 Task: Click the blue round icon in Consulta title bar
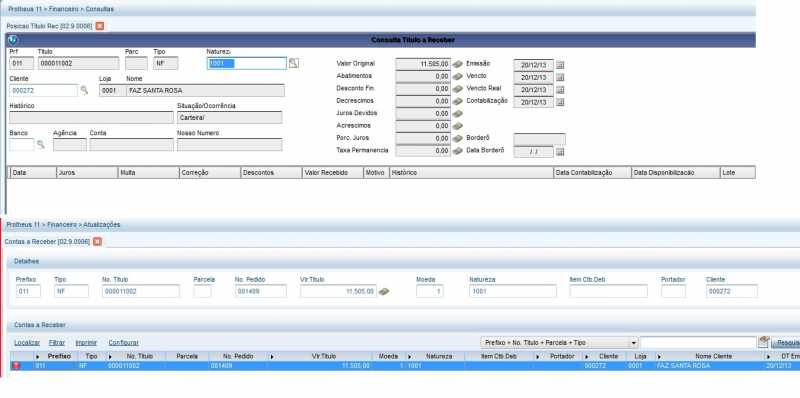pos(13,40)
